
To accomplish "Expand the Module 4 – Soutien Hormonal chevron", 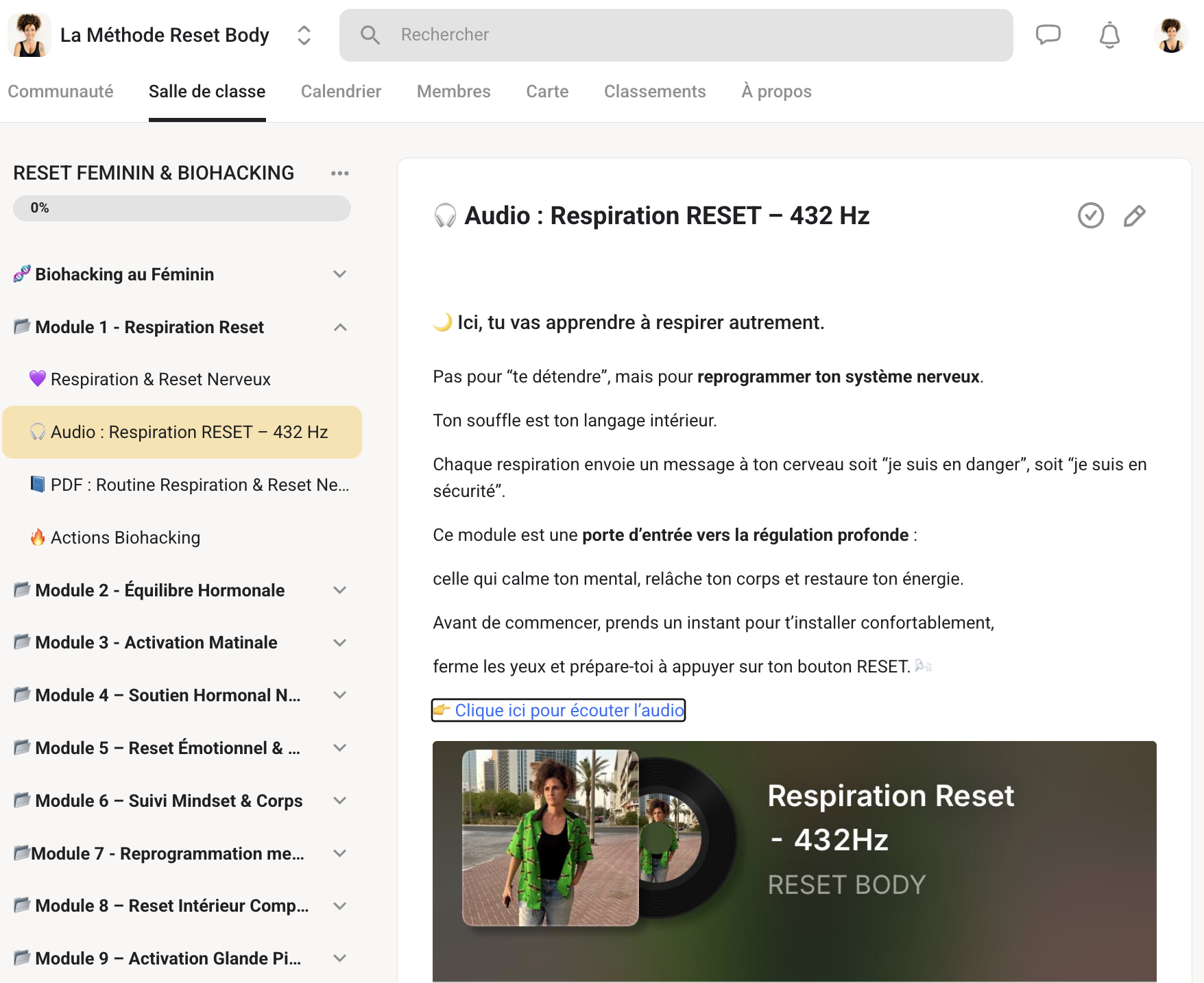I will pyautogui.click(x=339, y=695).
